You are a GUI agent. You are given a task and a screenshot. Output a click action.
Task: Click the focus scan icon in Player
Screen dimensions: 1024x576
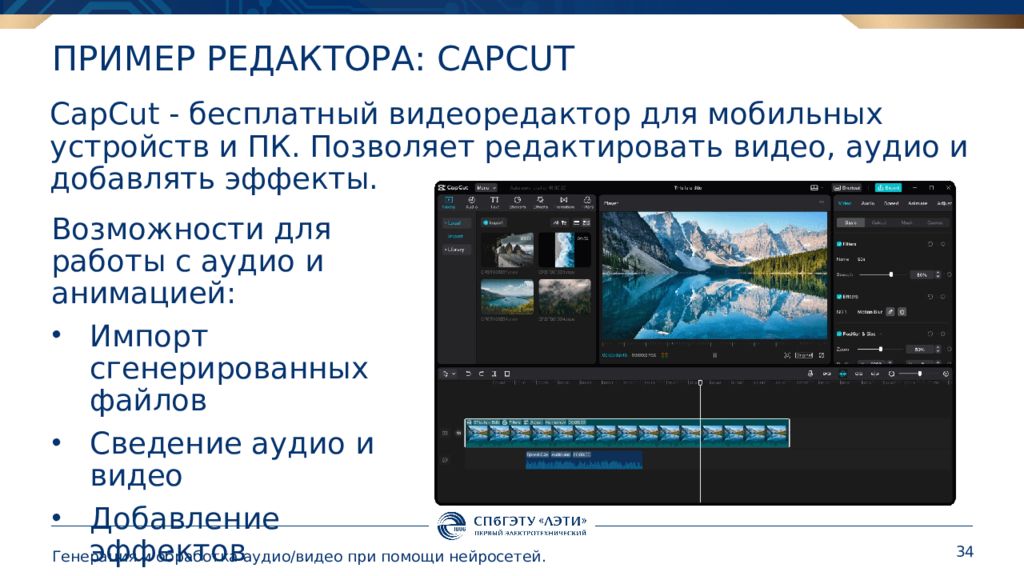[787, 355]
